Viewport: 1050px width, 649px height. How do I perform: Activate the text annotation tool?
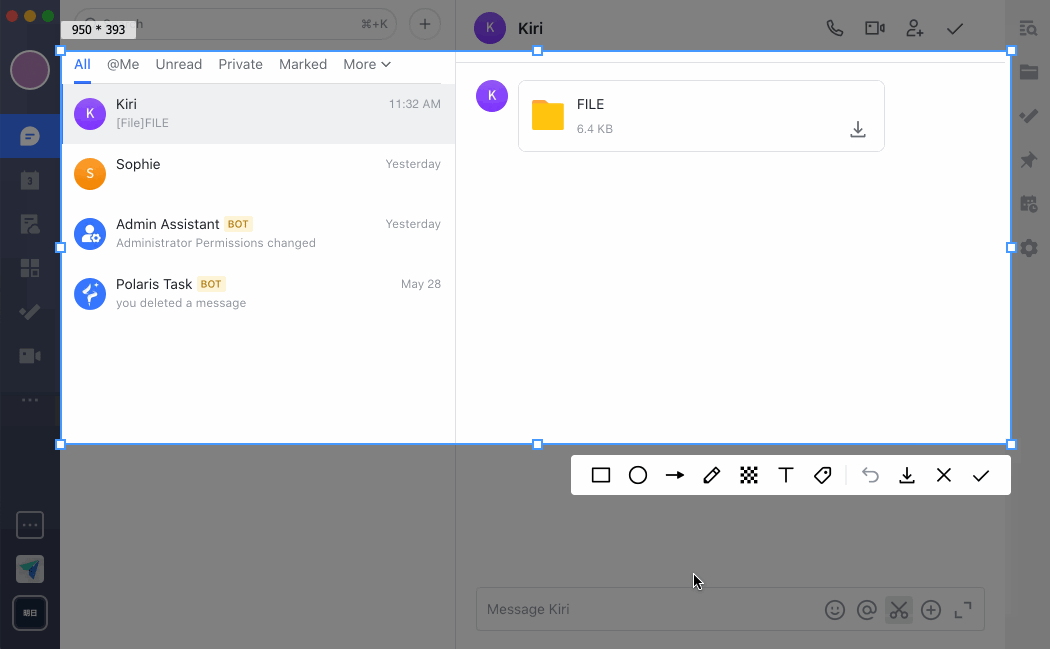786,476
